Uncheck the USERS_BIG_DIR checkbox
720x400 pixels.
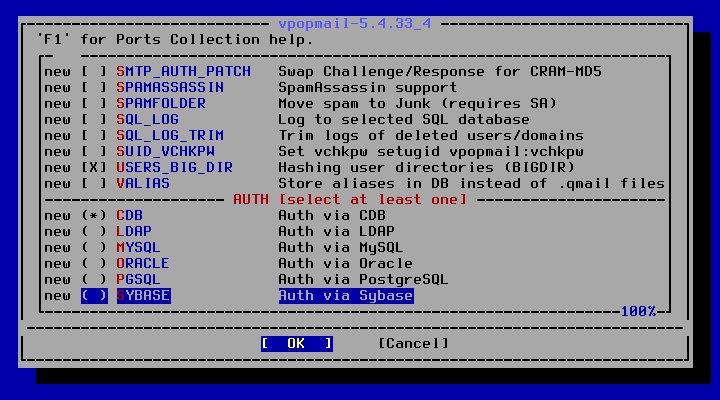pos(94,168)
